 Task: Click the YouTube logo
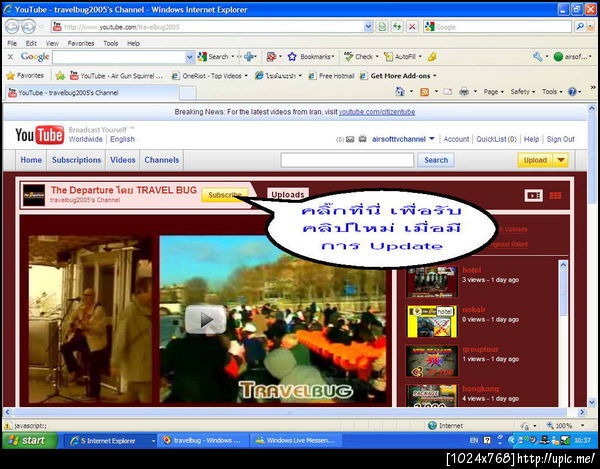(39, 135)
